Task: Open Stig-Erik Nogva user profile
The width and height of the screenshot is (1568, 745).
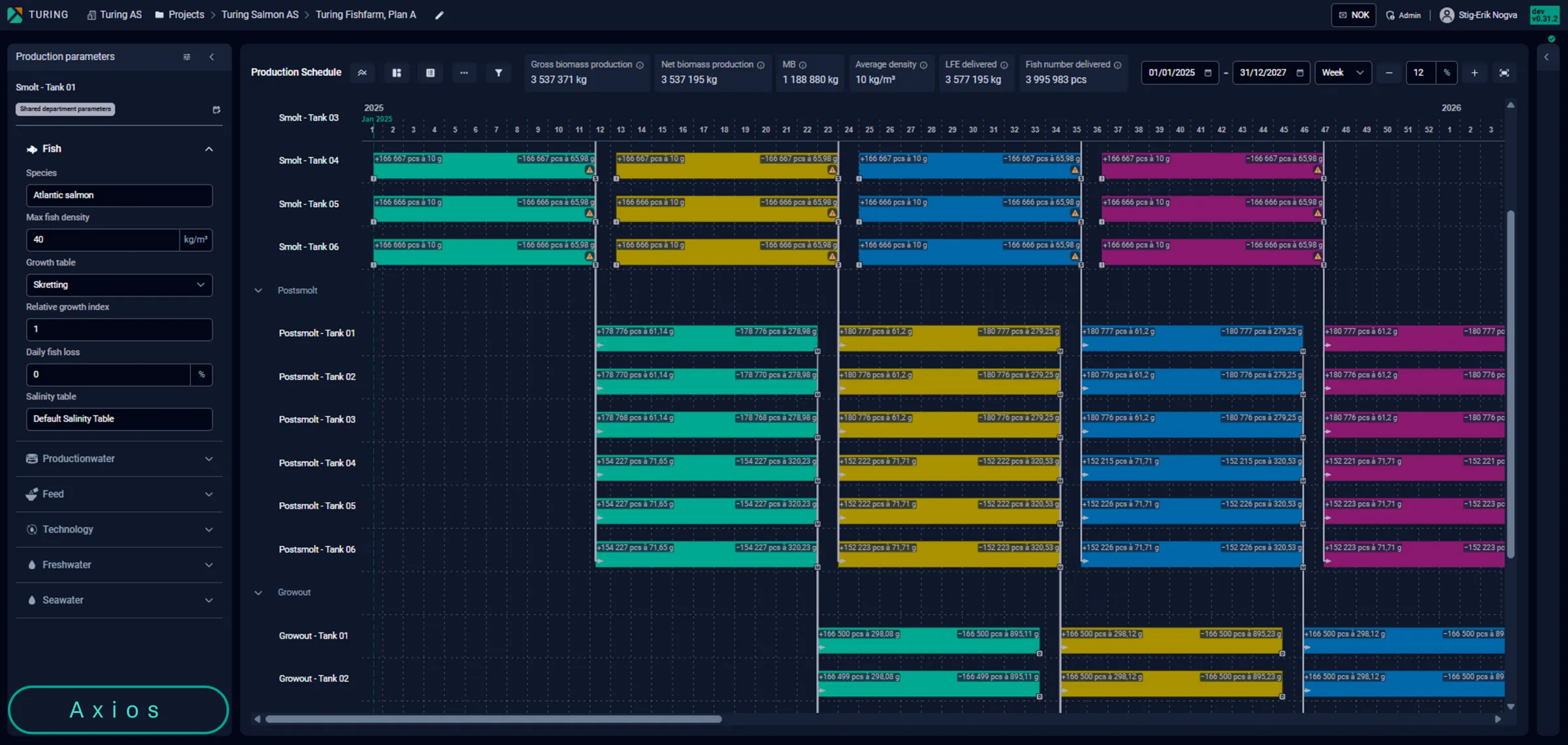Action: (1478, 15)
